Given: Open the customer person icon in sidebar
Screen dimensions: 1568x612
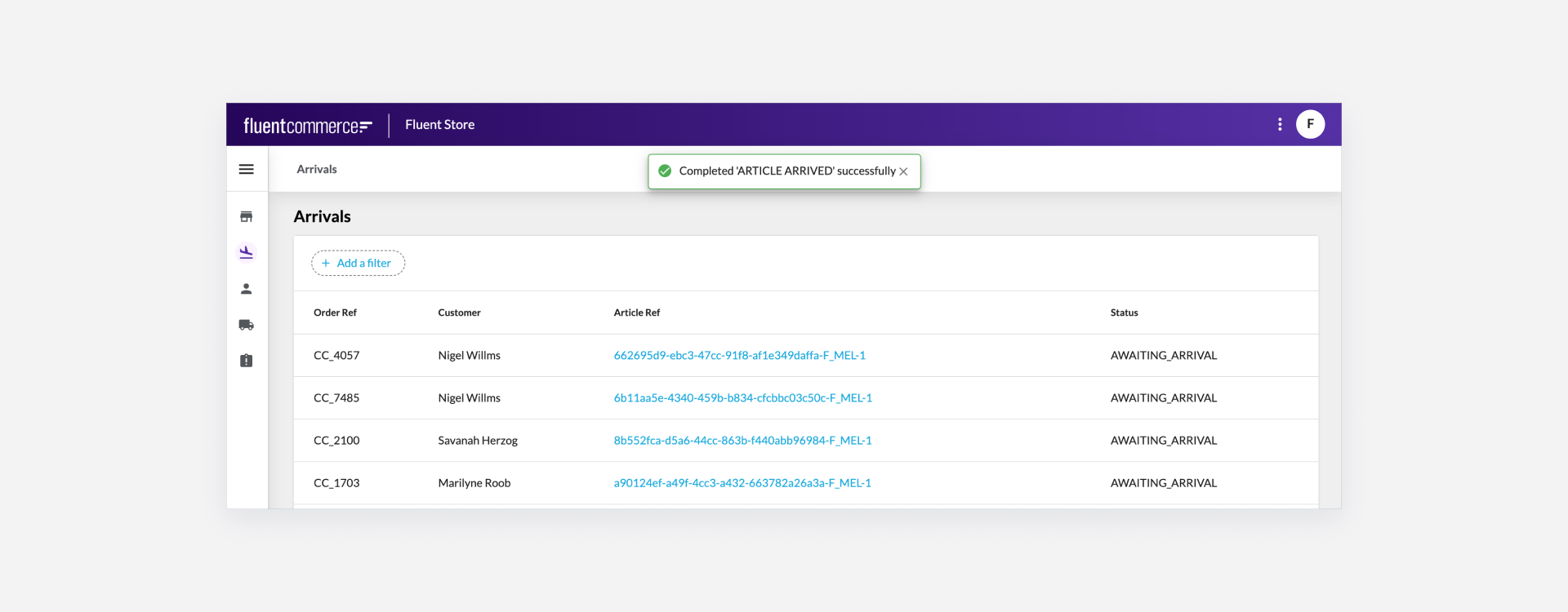Looking at the screenshot, I should (246, 289).
